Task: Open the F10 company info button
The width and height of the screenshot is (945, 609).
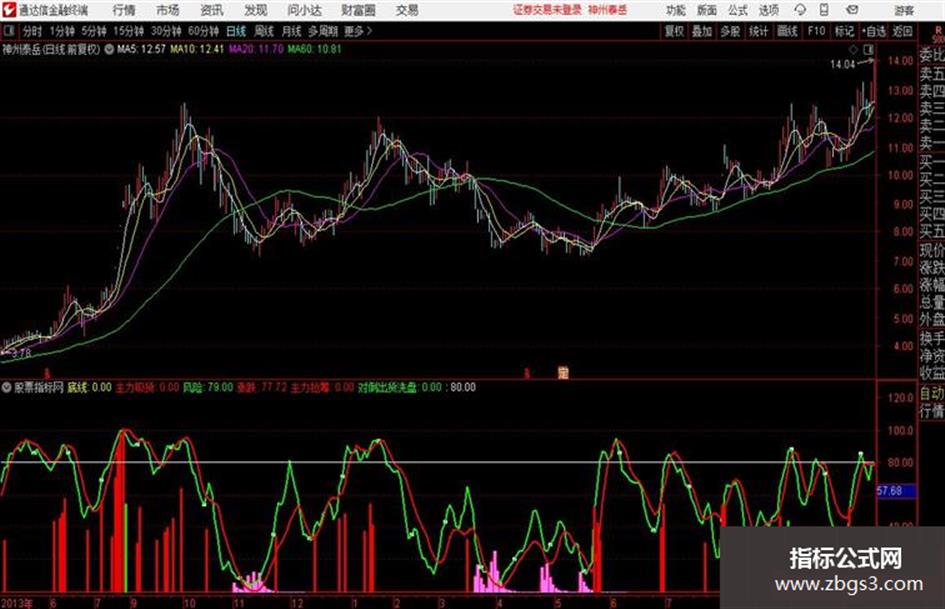Action: click(816, 31)
